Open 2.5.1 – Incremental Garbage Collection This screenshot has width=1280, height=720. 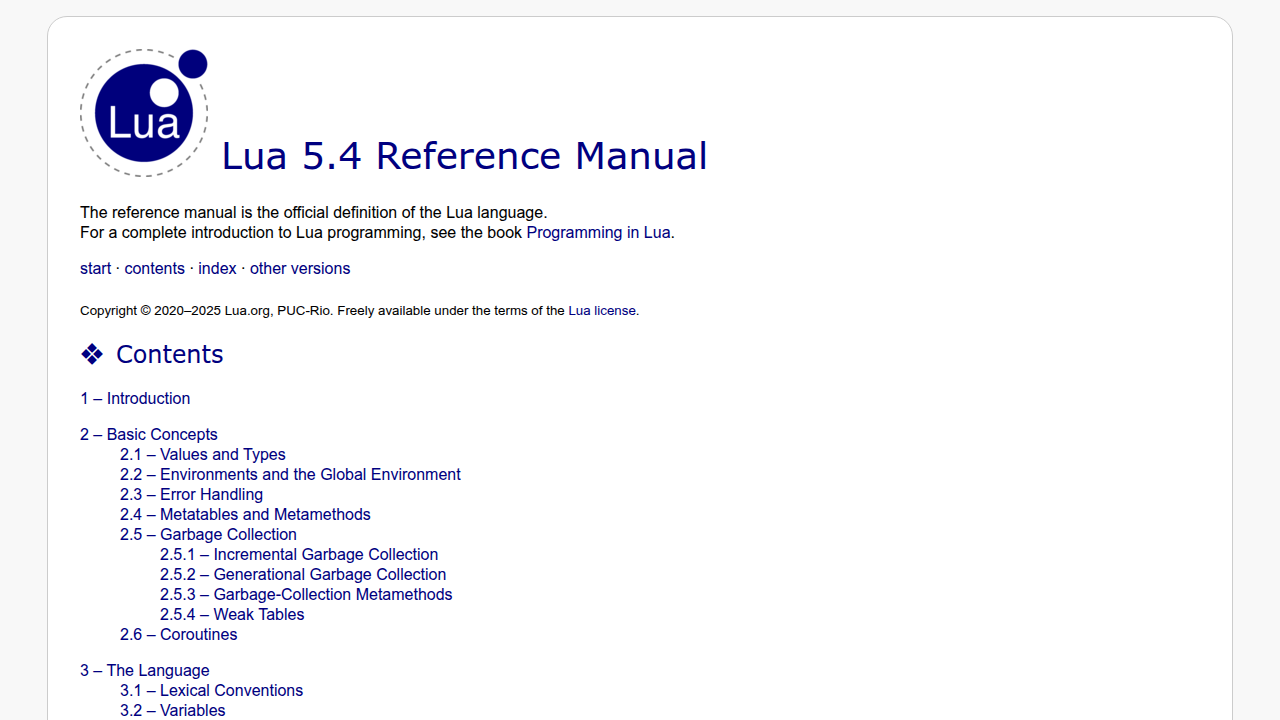point(299,554)
